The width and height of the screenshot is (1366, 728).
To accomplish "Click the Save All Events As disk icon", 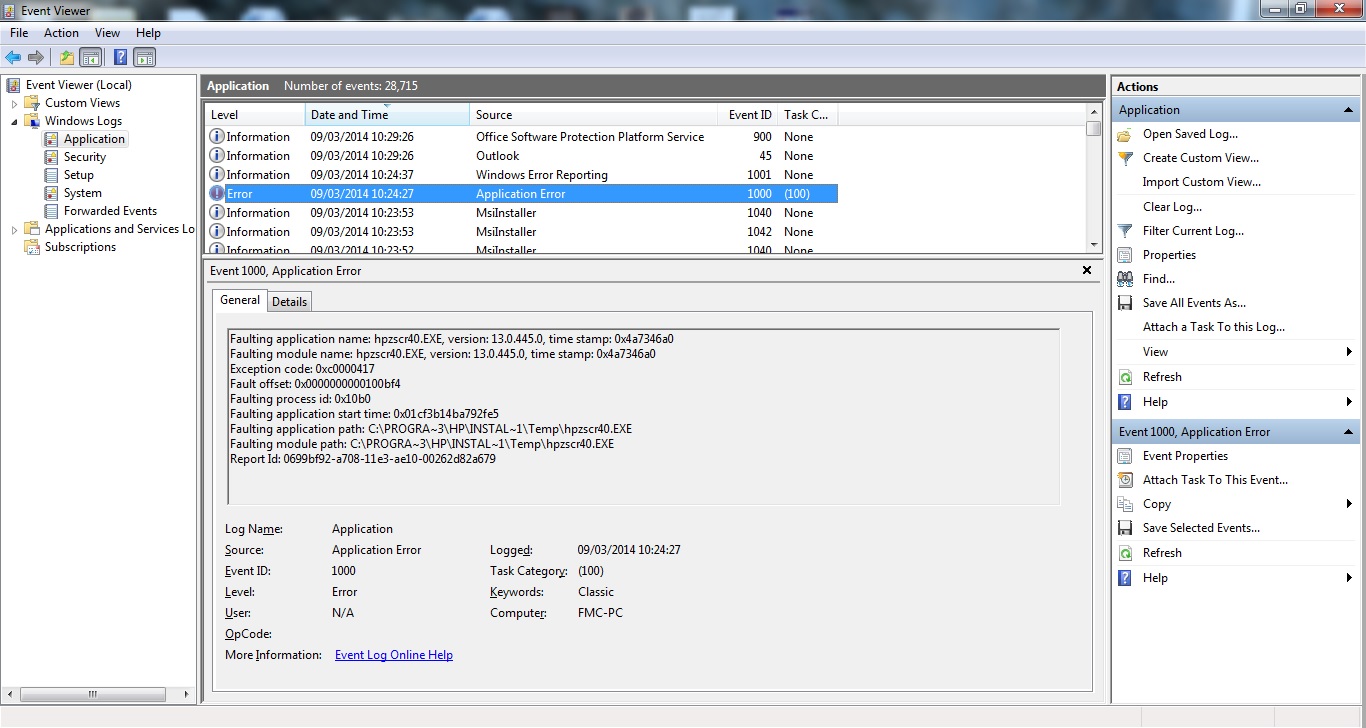I will pos(1125,303).
